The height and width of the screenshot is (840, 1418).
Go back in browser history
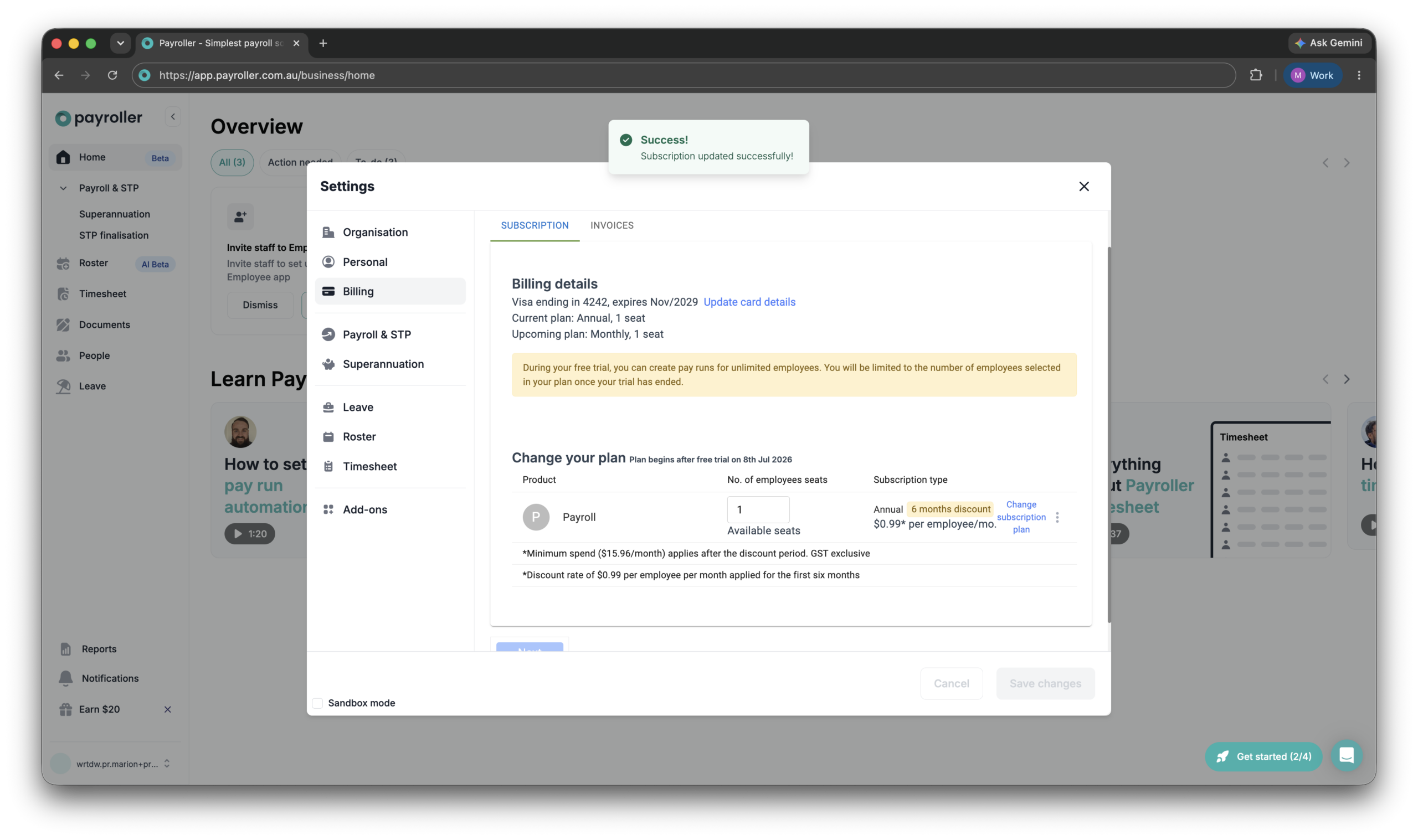point(59,75)
